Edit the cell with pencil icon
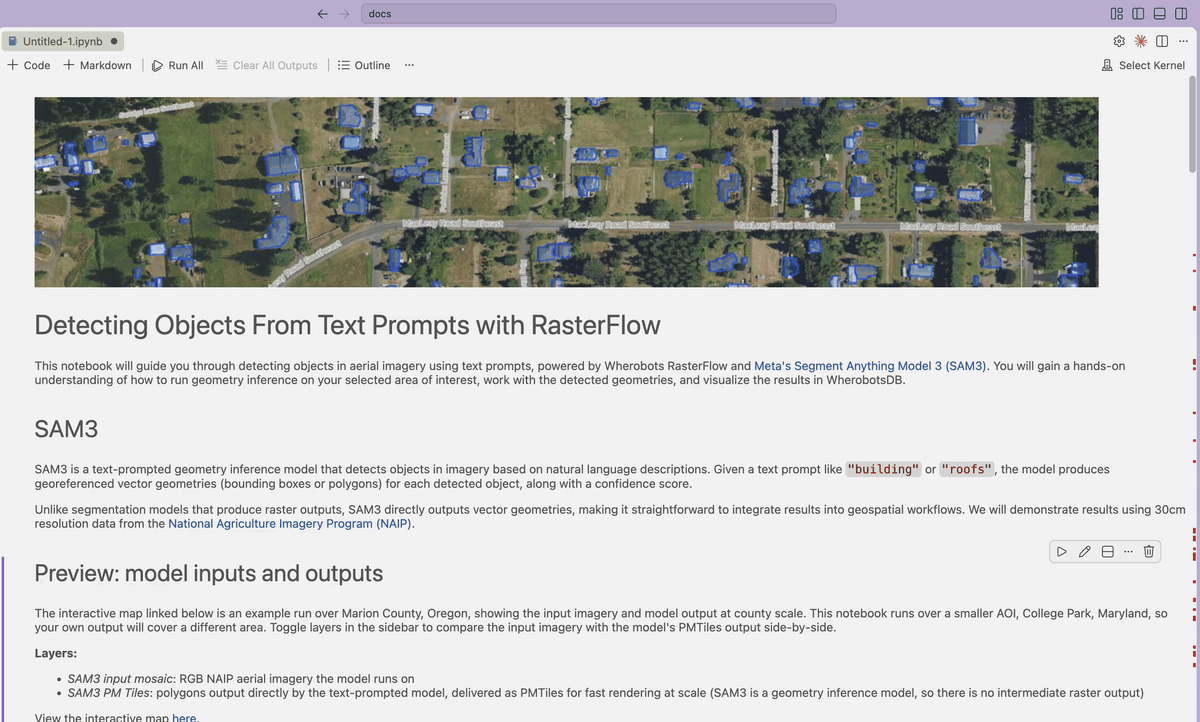 [x=1085, y=551]
